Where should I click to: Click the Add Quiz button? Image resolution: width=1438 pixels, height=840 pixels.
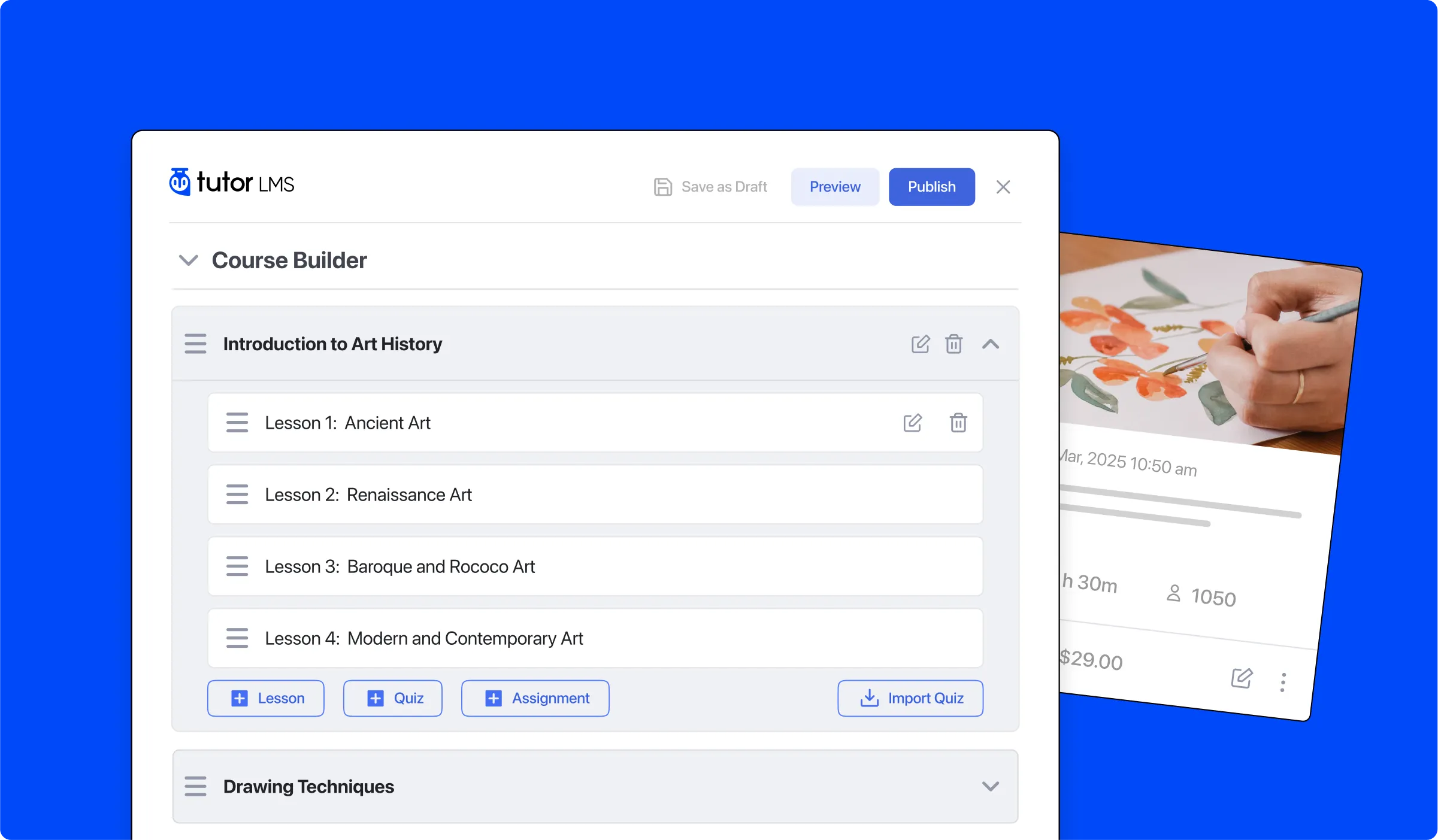pyautogui.click(x=393, y=697)
